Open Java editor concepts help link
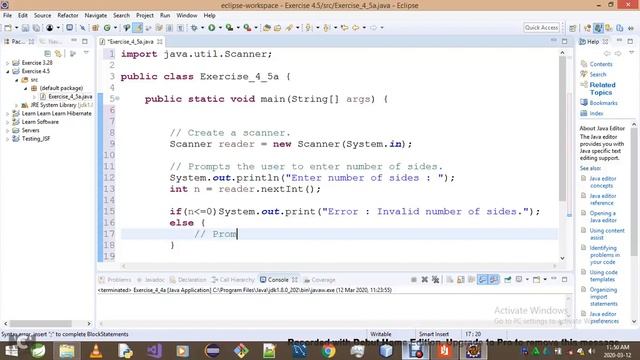The image size is (640, 360). [x=602, y=182]
